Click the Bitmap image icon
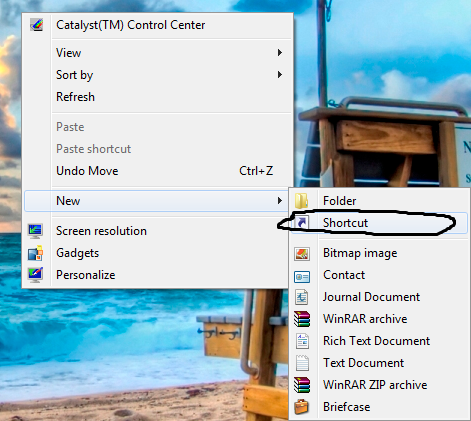471x421 pixels. tap(302, 253)
